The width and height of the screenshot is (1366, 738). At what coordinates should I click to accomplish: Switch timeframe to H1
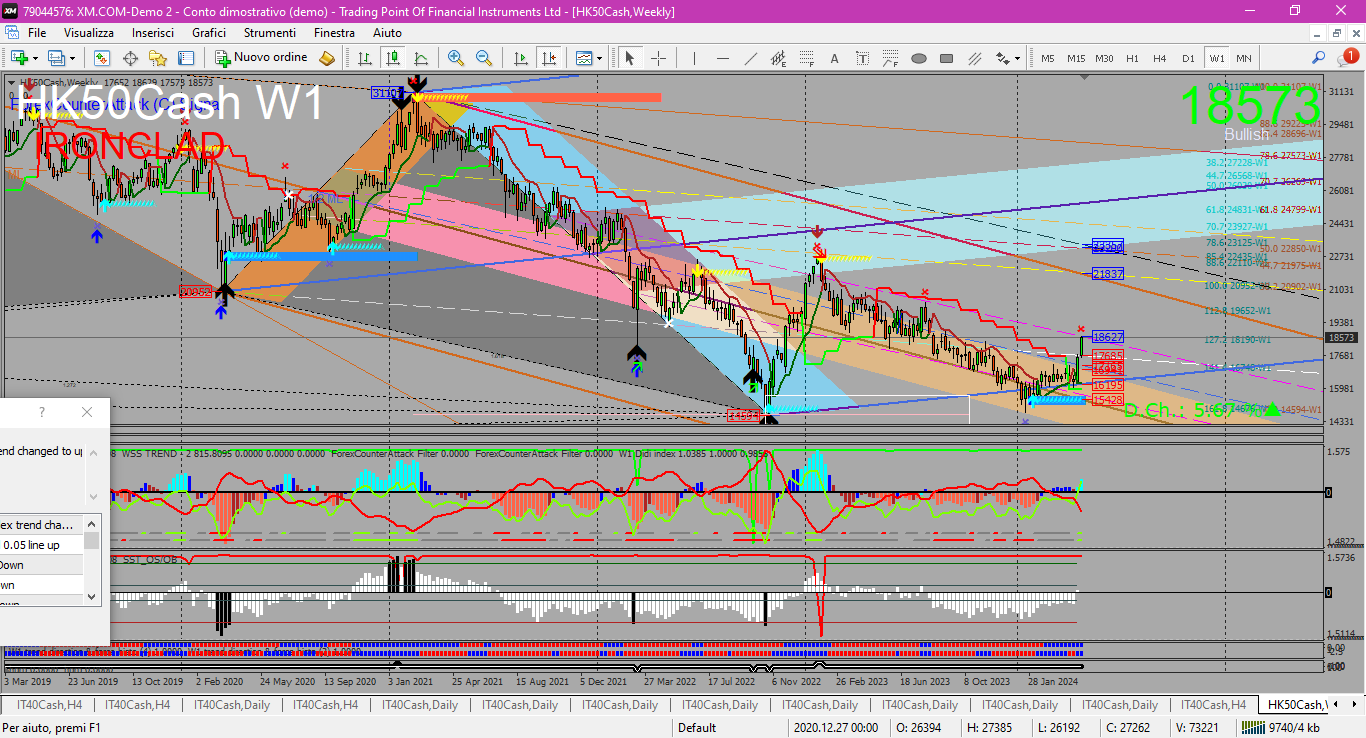[x=1132, y=58]
